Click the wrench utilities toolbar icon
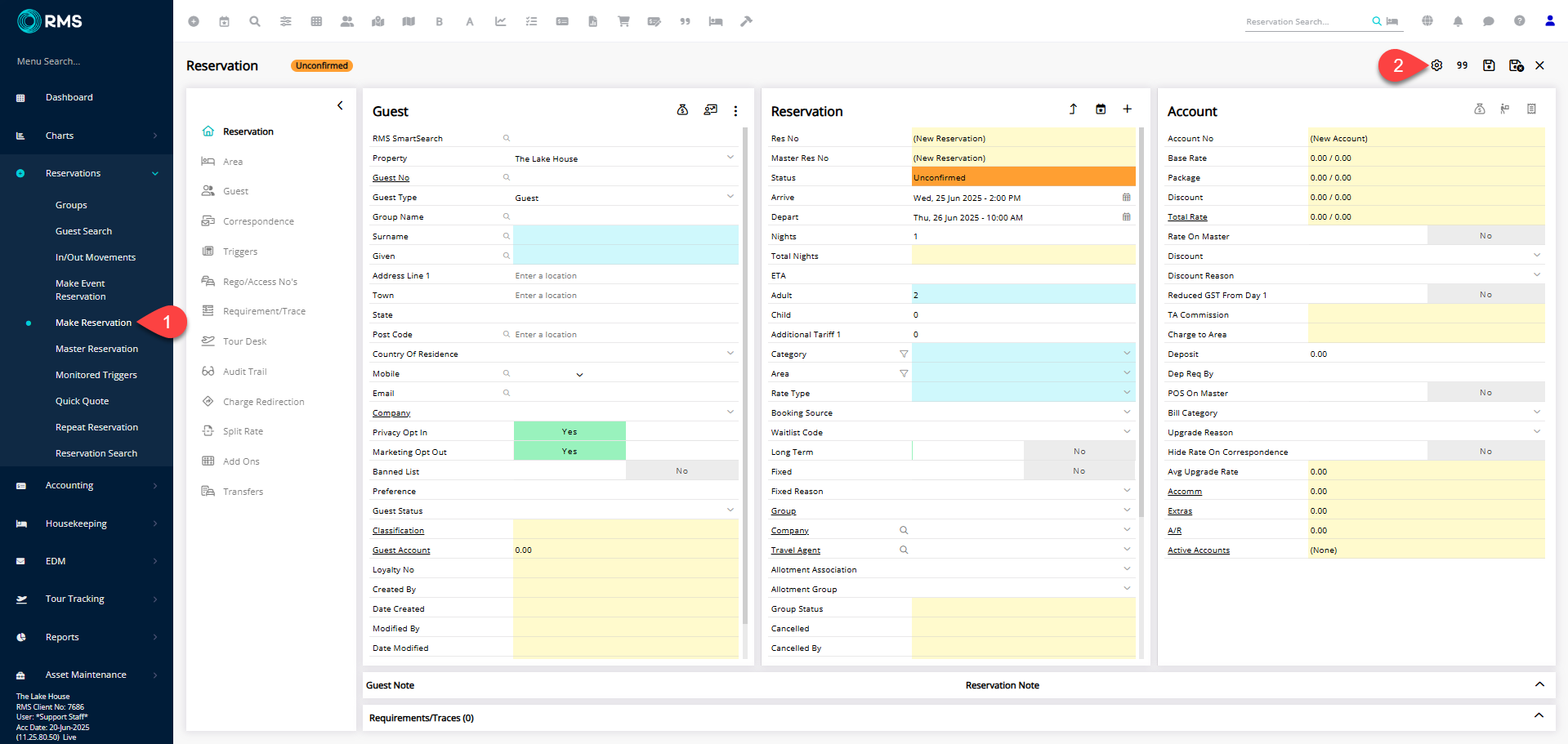1568x744 pixels. coord(746,22)
